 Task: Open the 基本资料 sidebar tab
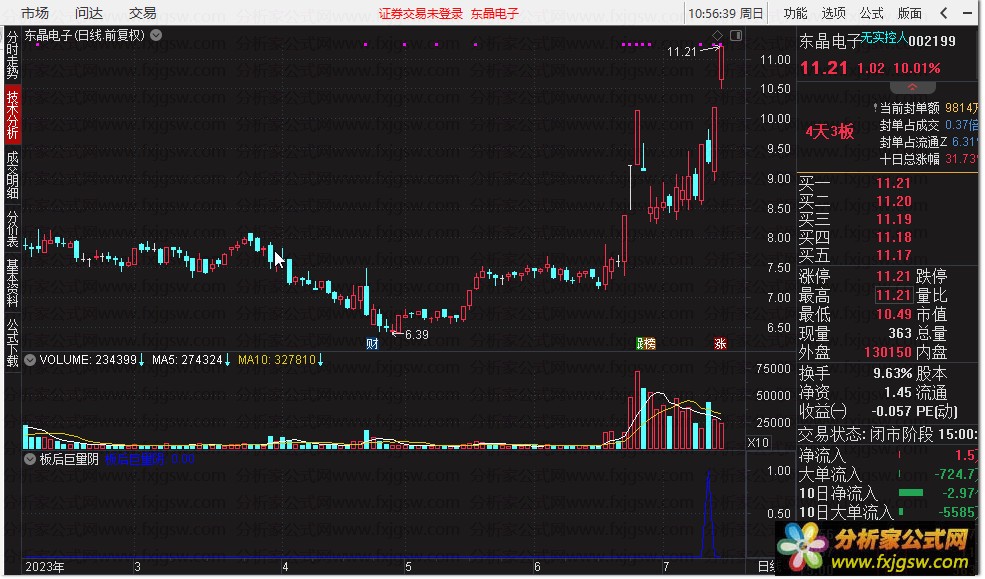point(13,283)
